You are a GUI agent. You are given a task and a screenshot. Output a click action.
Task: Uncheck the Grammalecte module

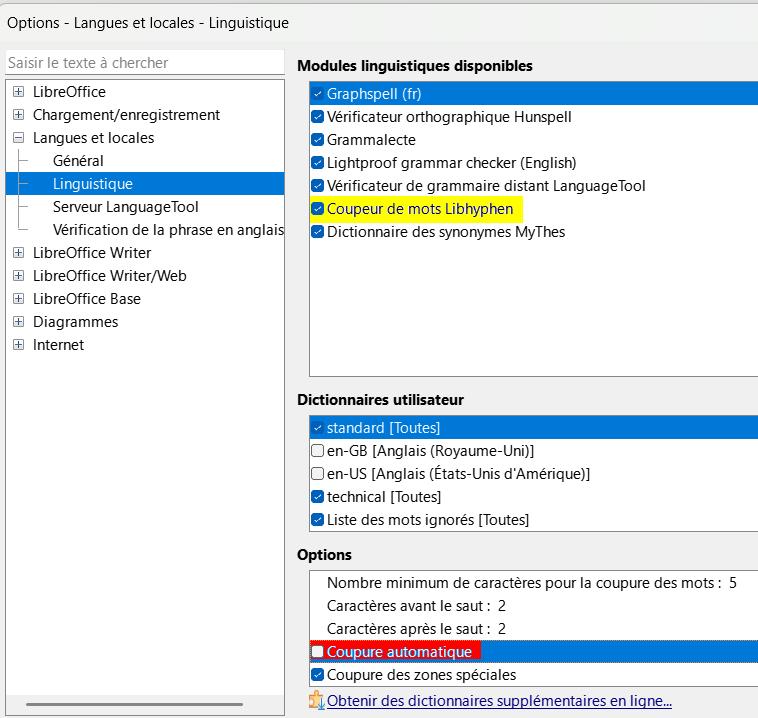pos(318,140)
